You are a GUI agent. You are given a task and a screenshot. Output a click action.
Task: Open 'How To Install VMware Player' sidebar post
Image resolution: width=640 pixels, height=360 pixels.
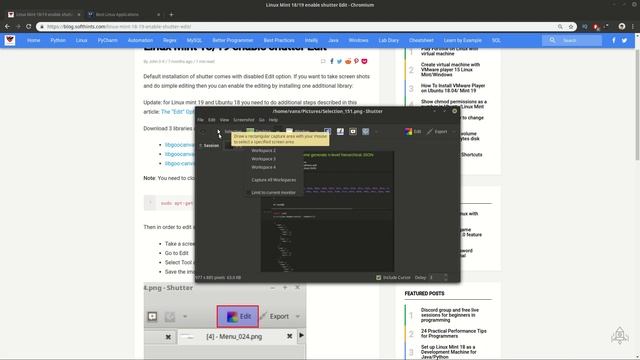453,88
